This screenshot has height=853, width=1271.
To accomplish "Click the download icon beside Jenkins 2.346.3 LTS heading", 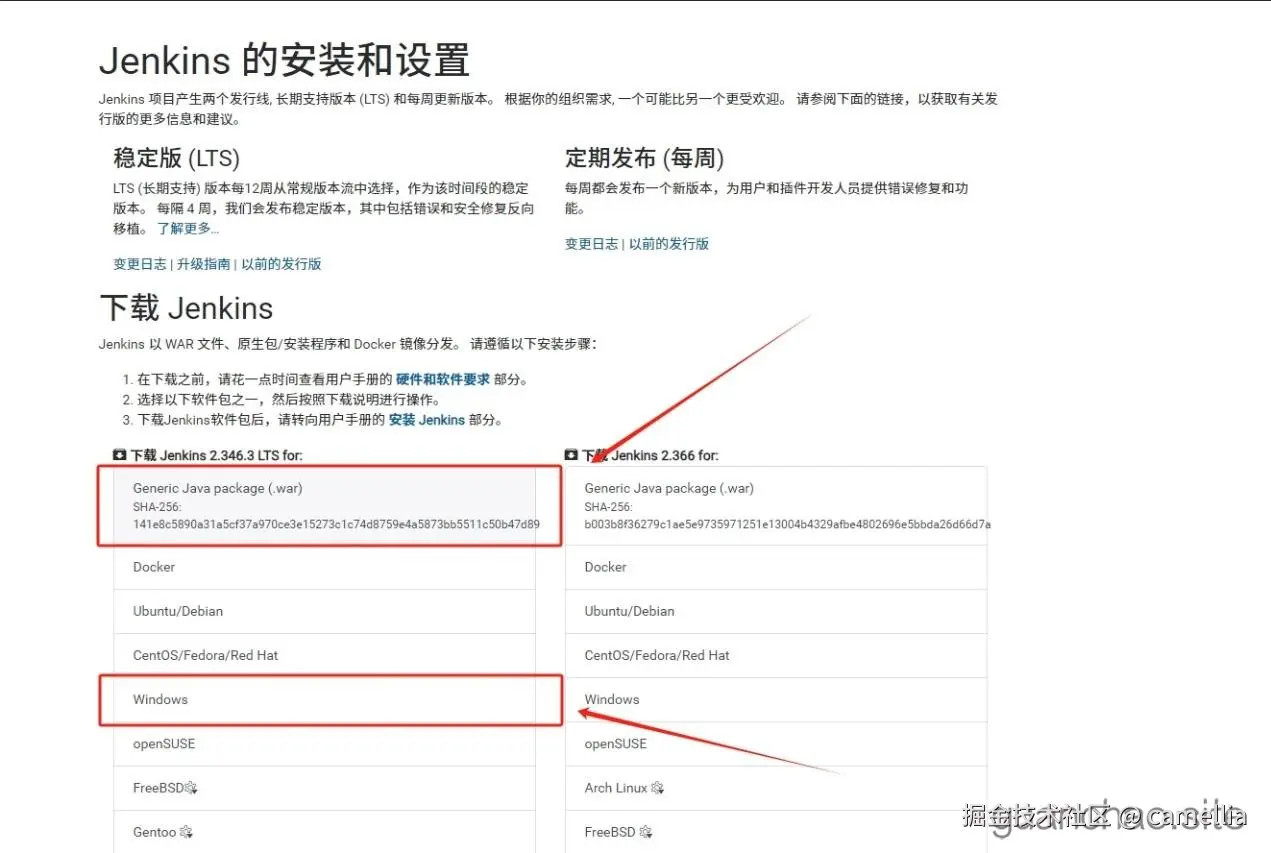I will point(120,455).
